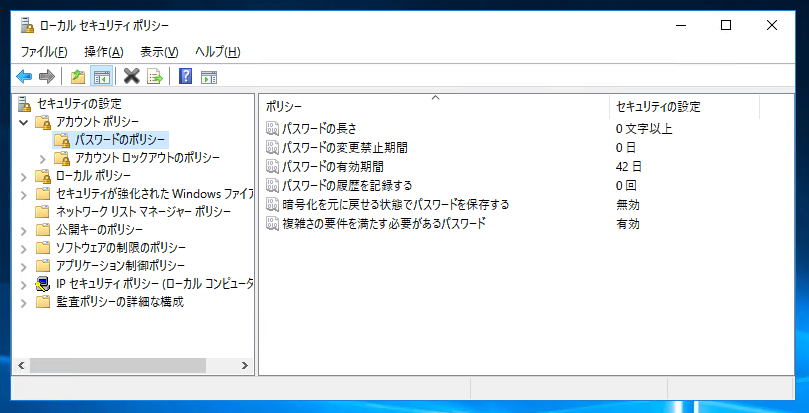Click the 有効 setting value
Image resolution: width=809 pixels, height=413 pixels.
click(x=628, y=224)
